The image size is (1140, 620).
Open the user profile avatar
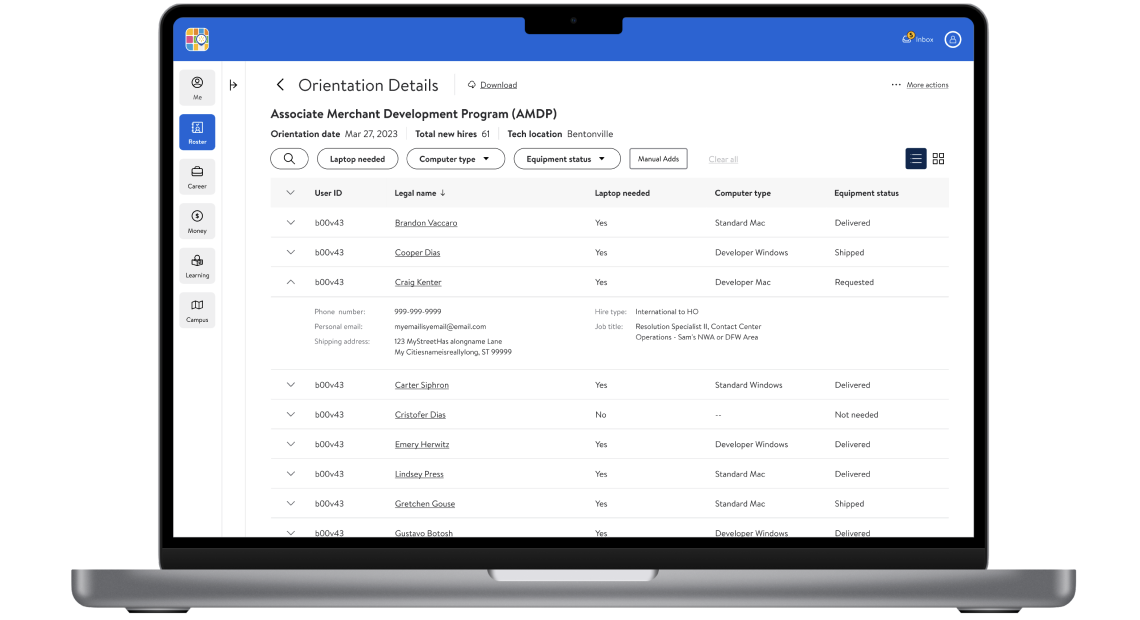(952, 39)
